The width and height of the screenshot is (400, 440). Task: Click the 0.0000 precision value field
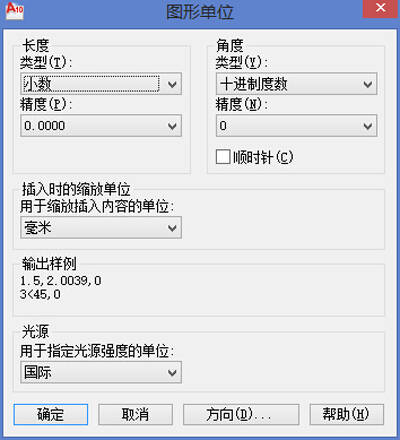pyautogui.click(x=101, y=126)
